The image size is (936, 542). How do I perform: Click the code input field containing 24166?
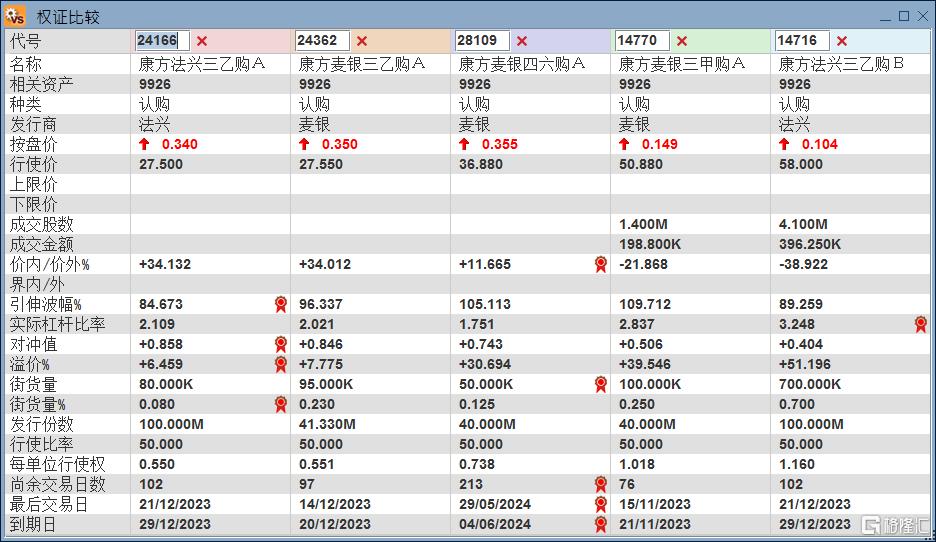[x=162, y=41]
